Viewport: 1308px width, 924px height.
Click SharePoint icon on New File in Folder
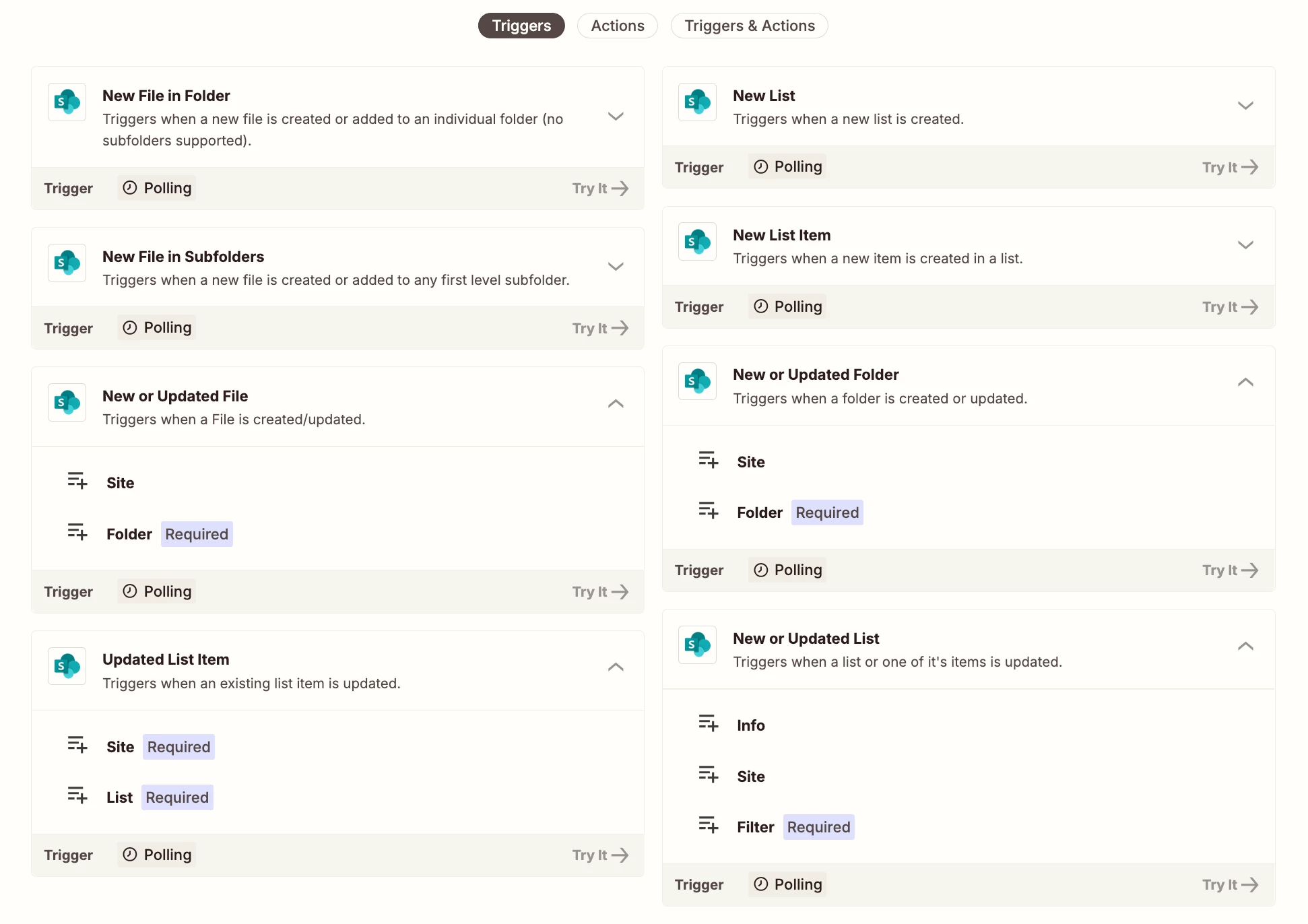pyautogui.click(x=67, y=102)
